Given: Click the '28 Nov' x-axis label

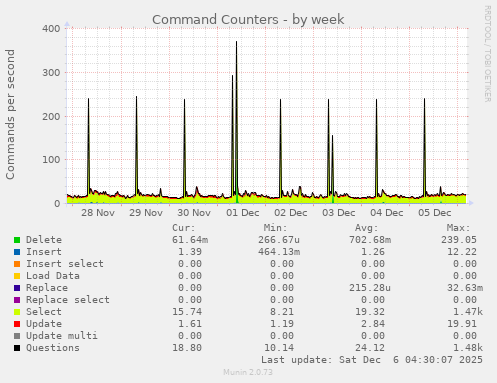Looking at the screenshot, I should click(x=98, y=213).
